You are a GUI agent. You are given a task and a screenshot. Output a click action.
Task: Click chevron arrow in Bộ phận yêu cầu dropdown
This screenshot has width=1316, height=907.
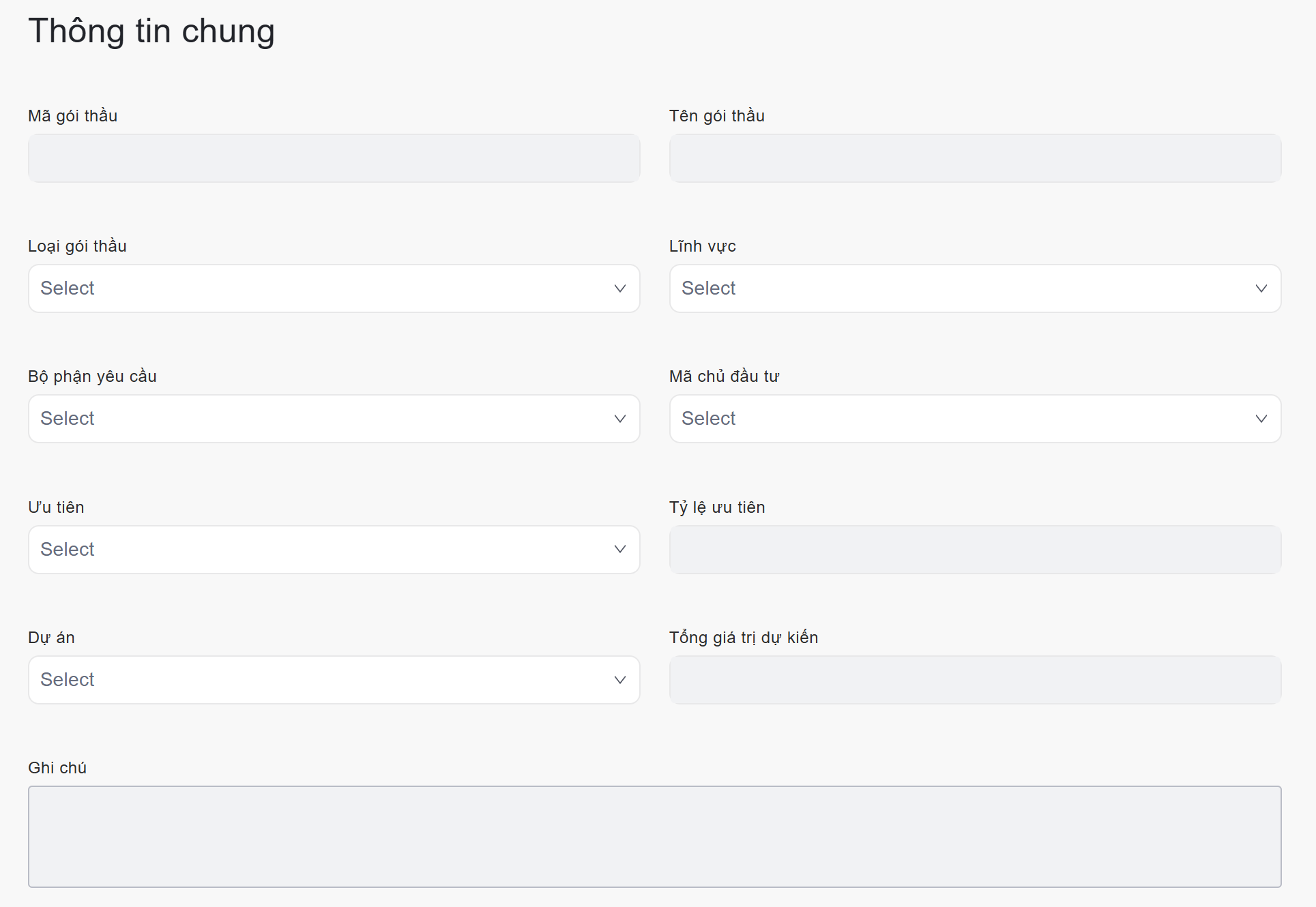point(619,419)
